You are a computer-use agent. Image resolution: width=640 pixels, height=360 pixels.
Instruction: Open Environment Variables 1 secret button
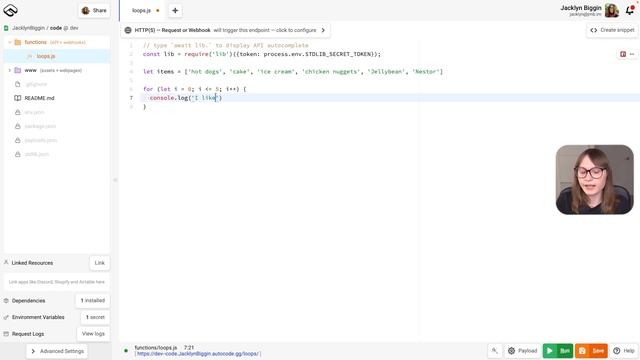pyautogui.click(x=95, y=317)
